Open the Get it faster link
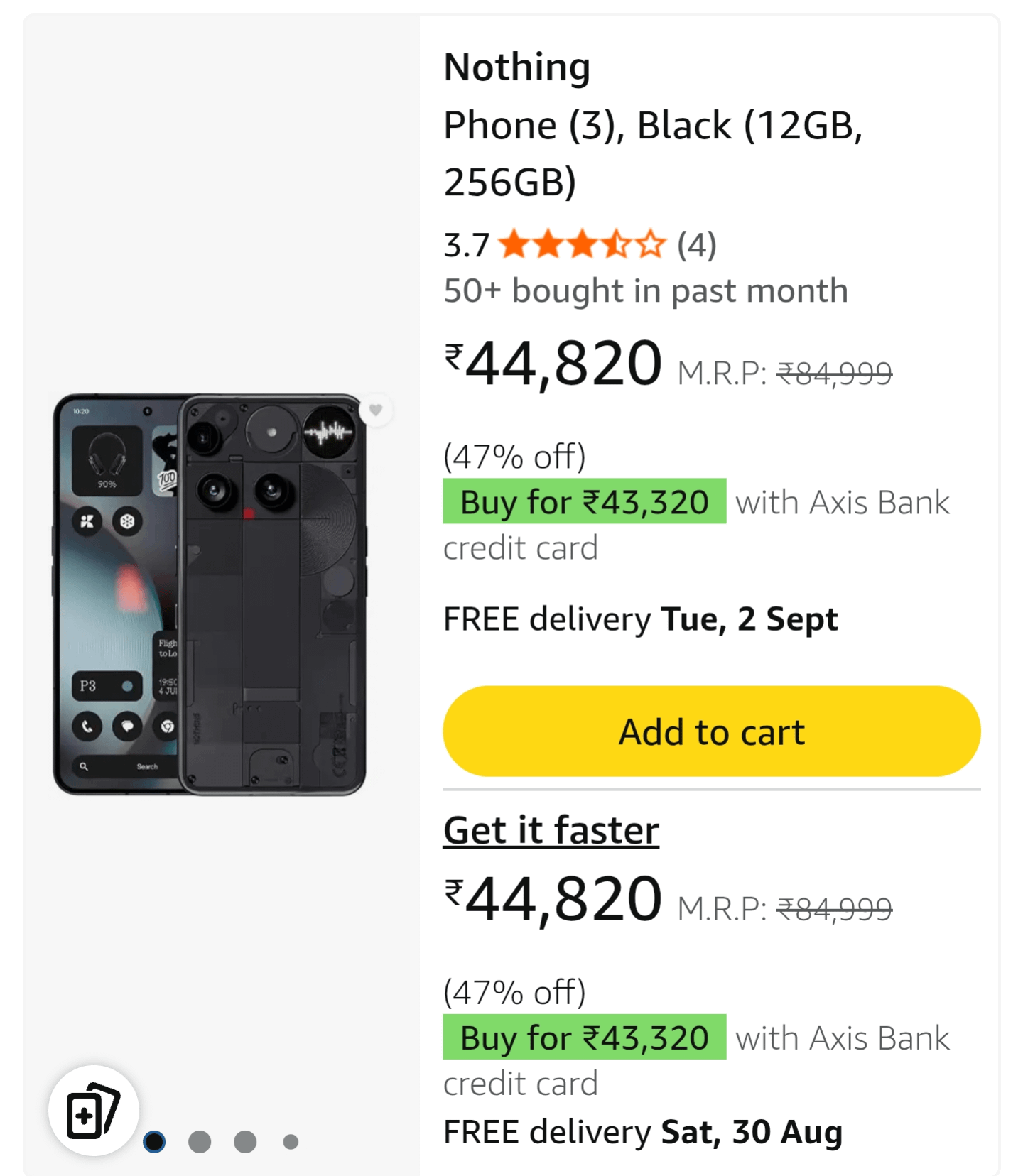This screenshot has height=1176, width=1023. pos(551,830)
